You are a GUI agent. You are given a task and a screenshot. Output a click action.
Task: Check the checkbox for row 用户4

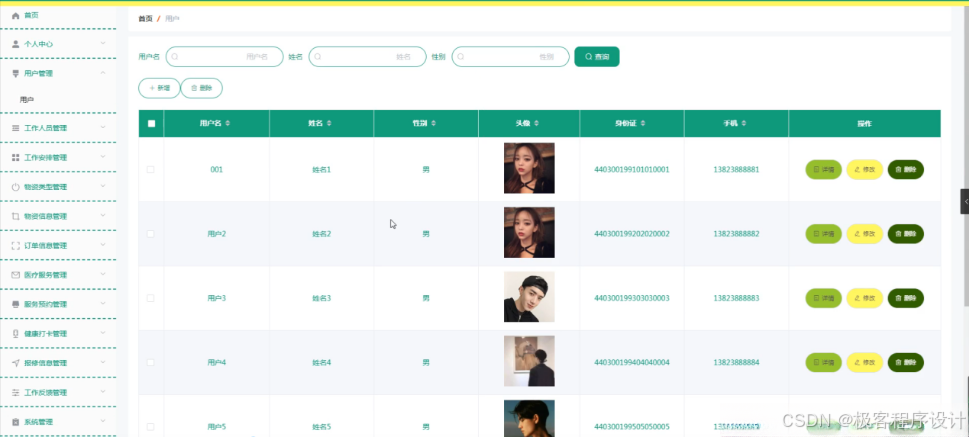tap(150, 363)
